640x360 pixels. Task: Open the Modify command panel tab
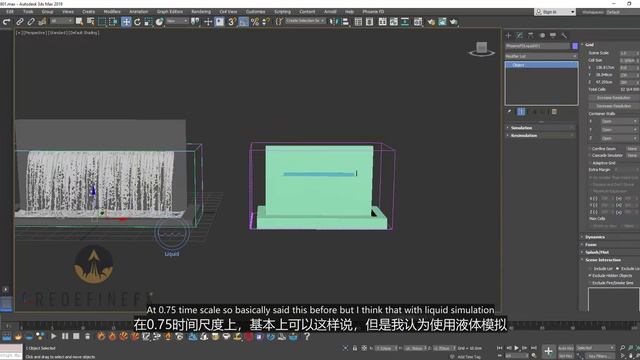pos(520,36)
